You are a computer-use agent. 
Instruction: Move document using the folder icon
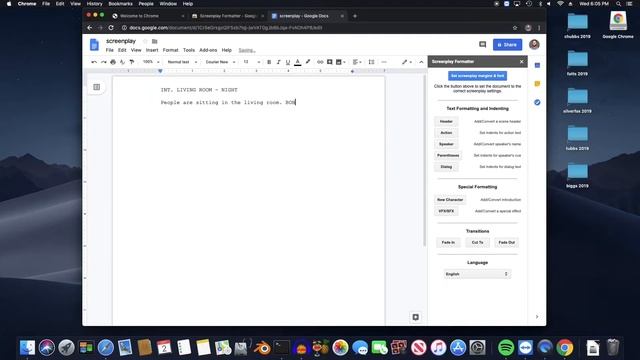tap(155, 41)
